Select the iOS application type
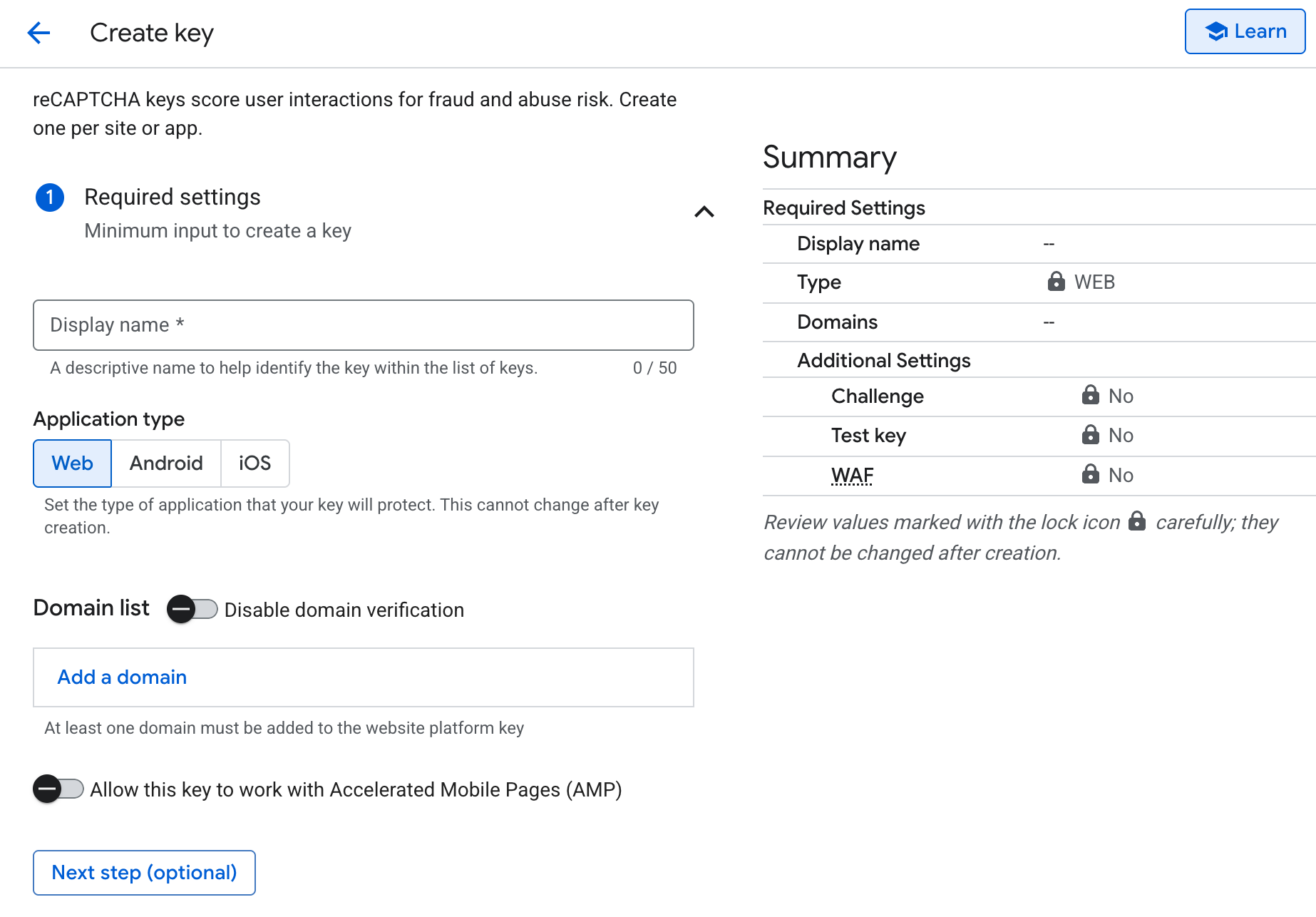This screenshot has height=917, width=1316. (255, 463)
